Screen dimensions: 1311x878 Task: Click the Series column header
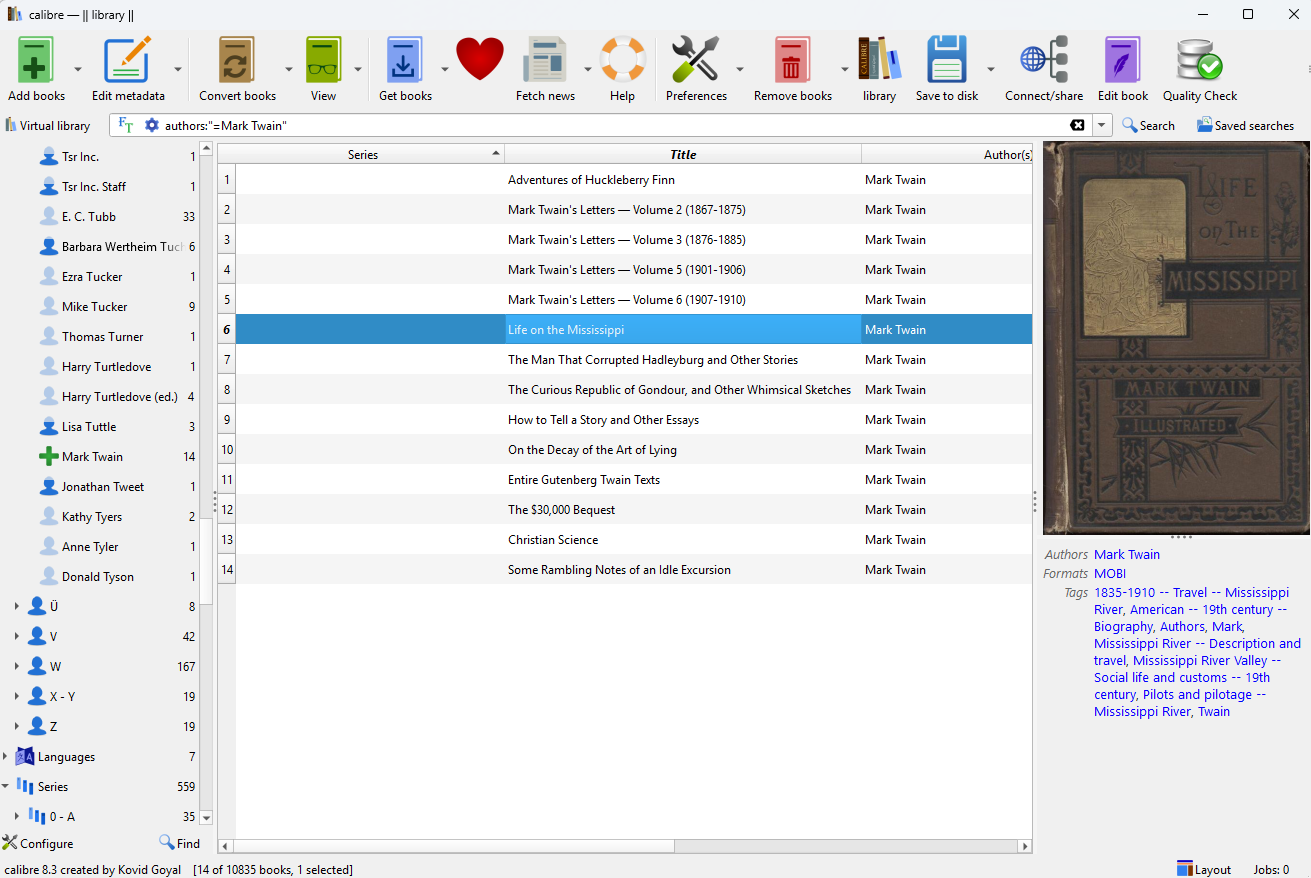tap(363, 154)
